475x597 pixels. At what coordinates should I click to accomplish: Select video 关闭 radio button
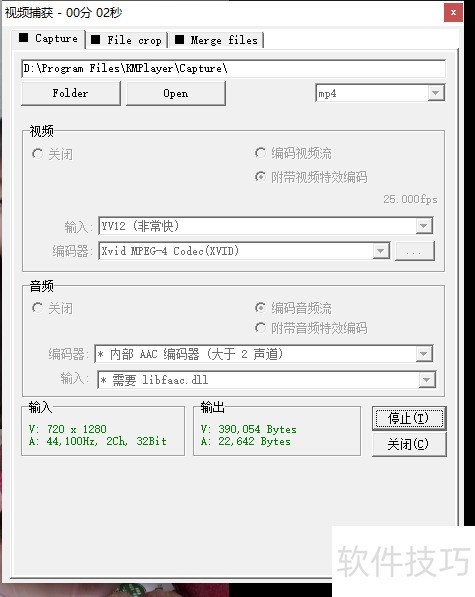click(52, 154)
